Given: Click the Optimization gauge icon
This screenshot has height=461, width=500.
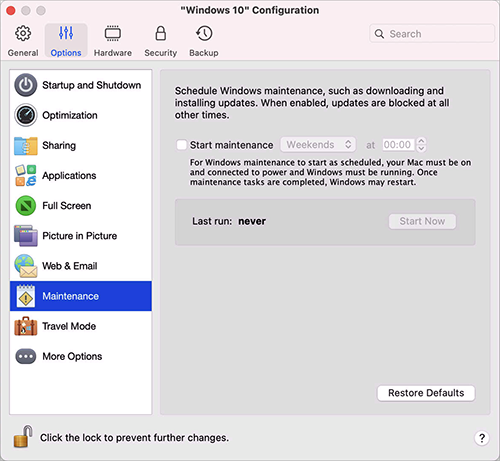Looking at the screenshot, I should coord(26,115).
